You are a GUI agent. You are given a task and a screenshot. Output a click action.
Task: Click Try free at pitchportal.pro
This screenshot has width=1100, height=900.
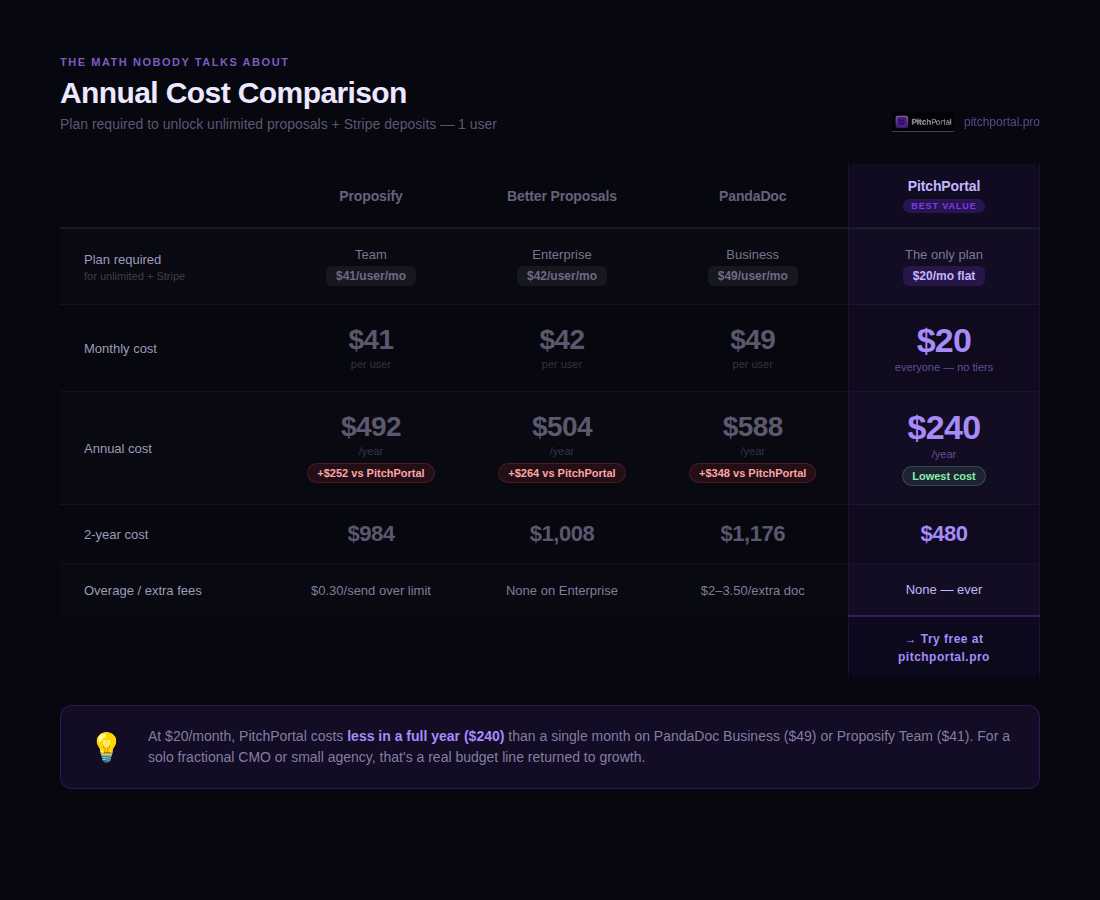click(944, 647)
